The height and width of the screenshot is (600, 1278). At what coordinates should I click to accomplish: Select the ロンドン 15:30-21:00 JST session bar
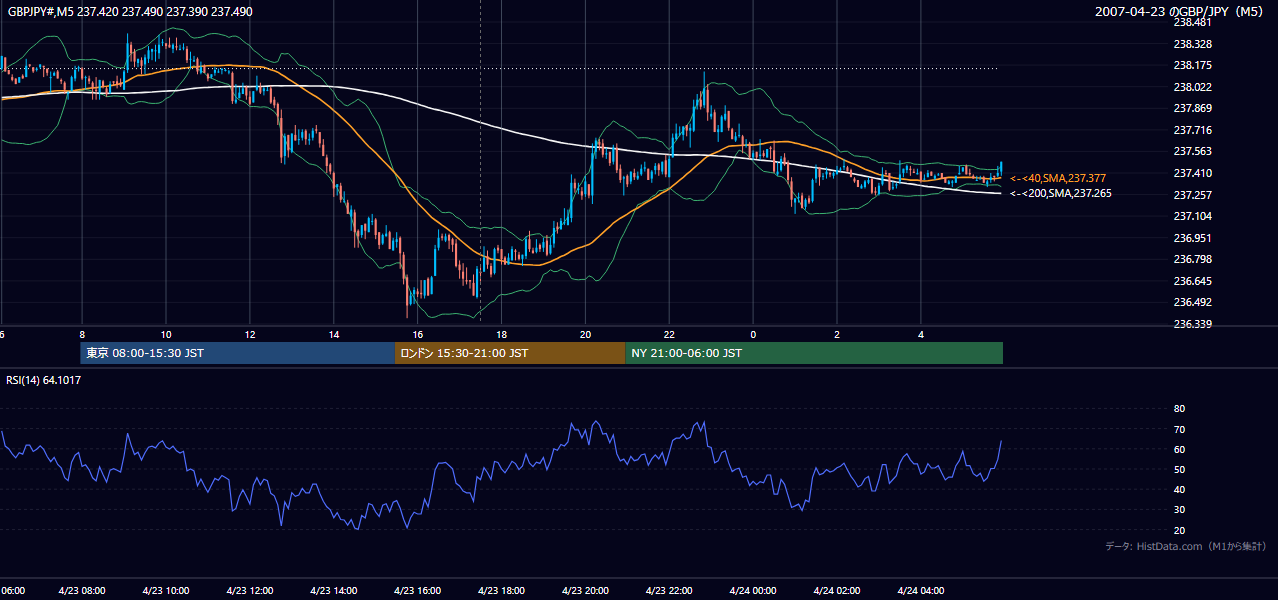point(510,353)
